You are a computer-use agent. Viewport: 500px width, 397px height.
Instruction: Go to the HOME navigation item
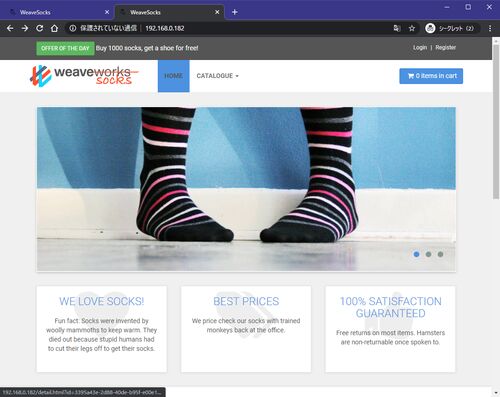coord(174,76)
